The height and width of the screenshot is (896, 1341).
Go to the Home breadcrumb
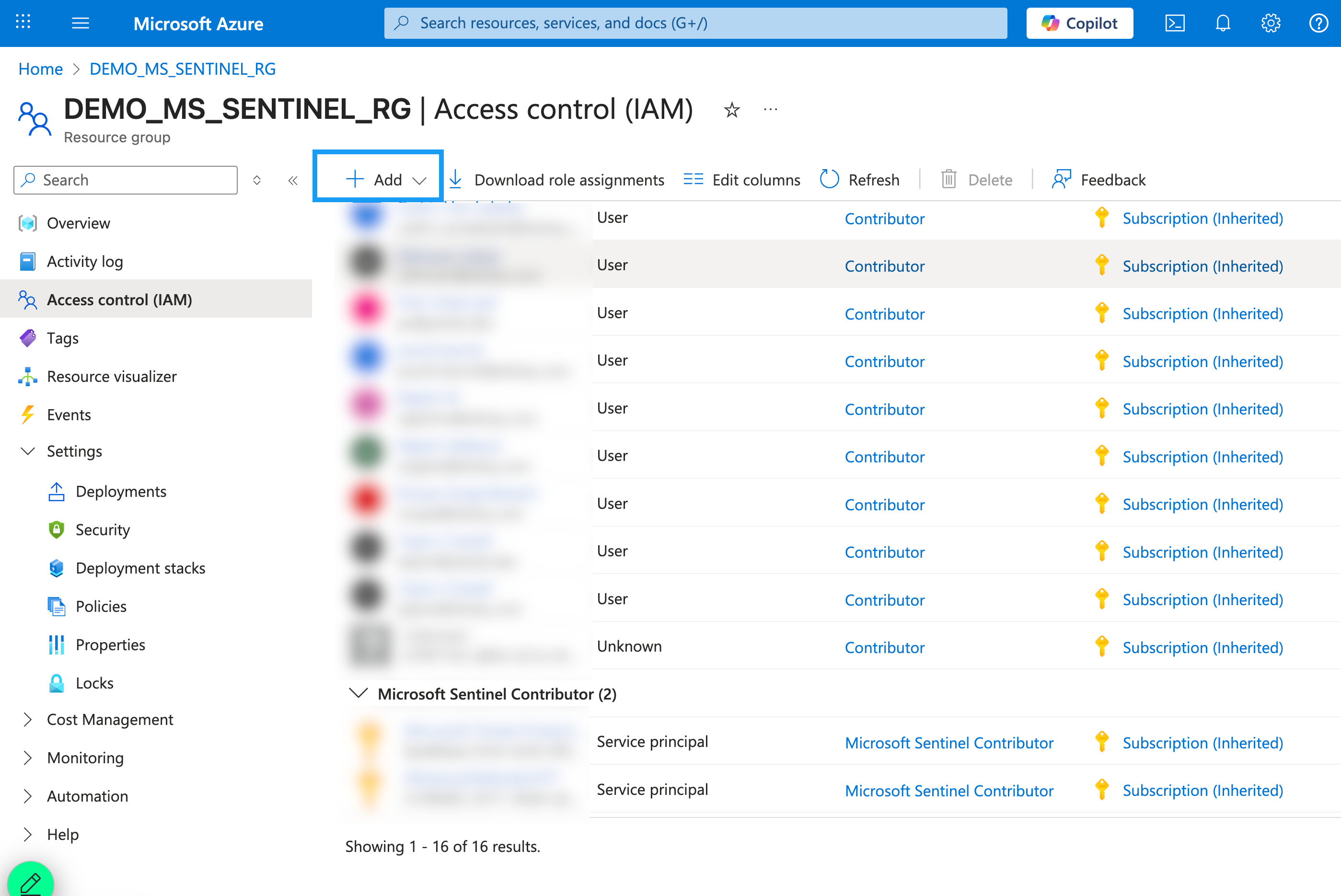(x=41, y=69)
